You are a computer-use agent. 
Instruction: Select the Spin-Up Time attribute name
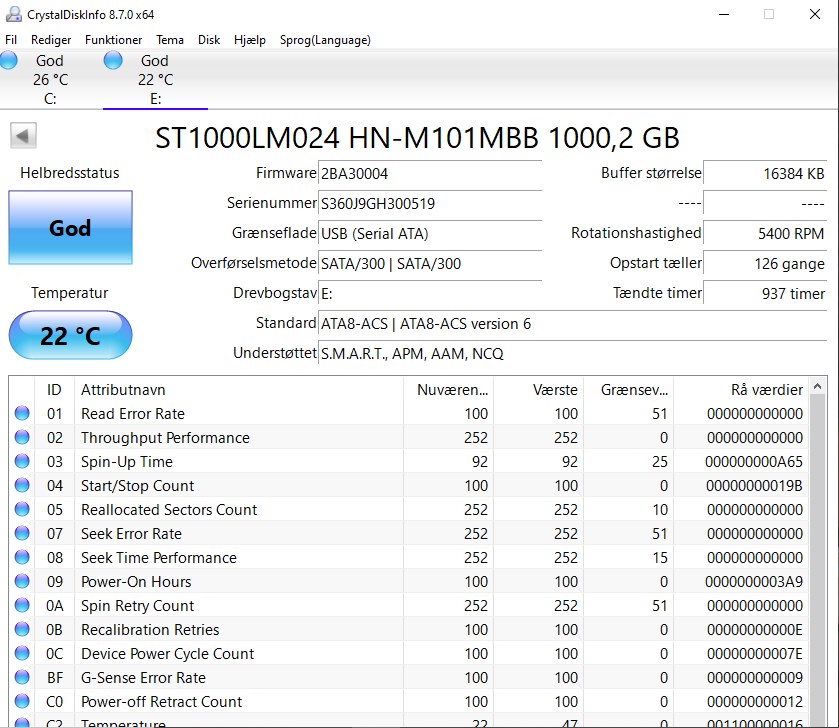pos(127,462)
